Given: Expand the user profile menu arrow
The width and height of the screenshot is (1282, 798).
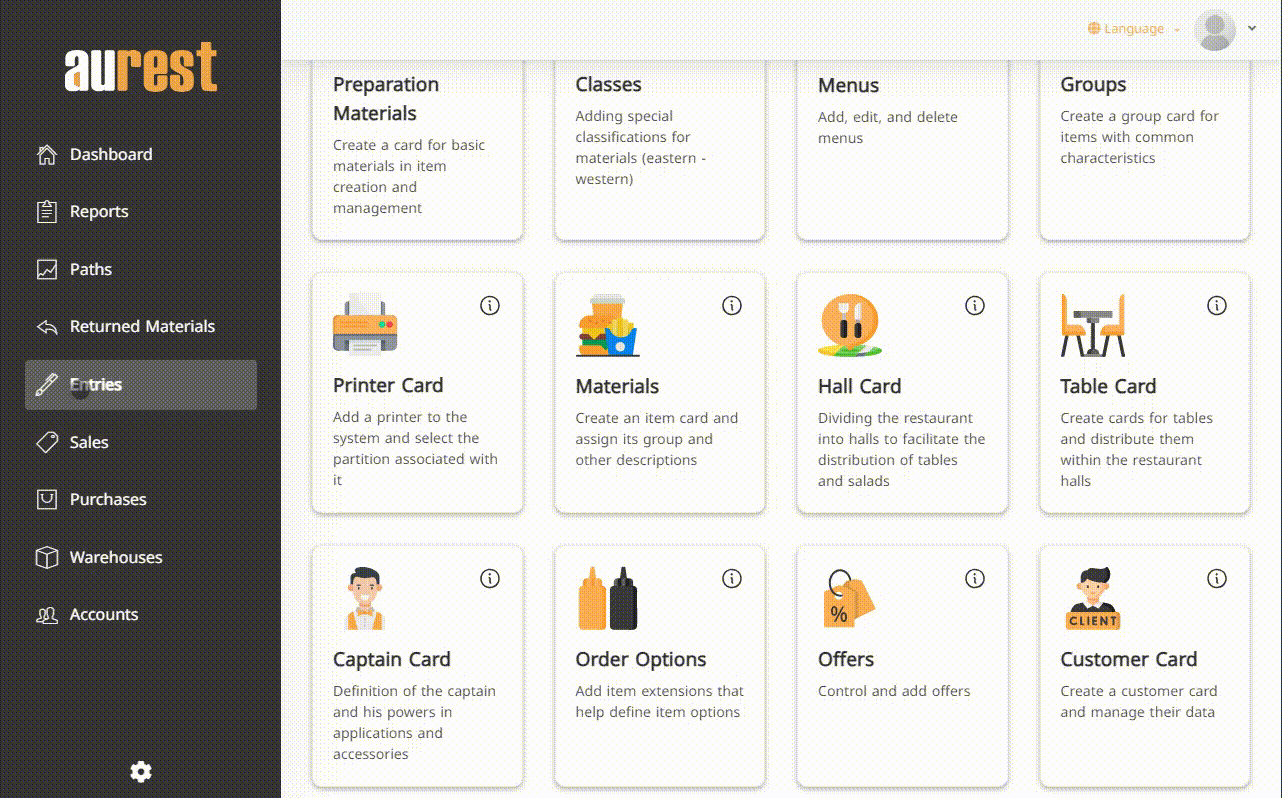Looking at the screenshot, I should click(x=1252, y=29).
